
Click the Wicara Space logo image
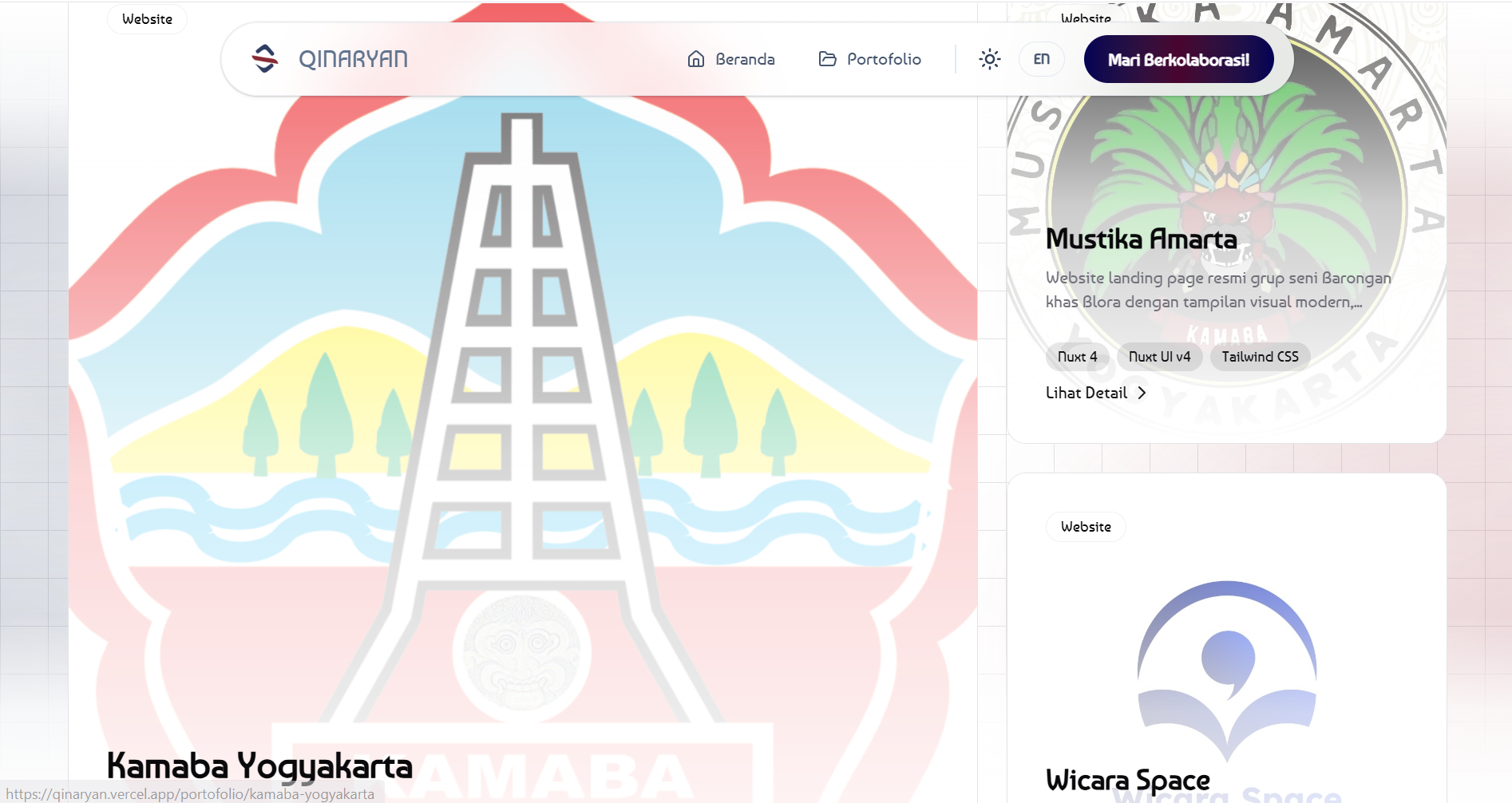pyautogui.click(x=1227, y=669)
